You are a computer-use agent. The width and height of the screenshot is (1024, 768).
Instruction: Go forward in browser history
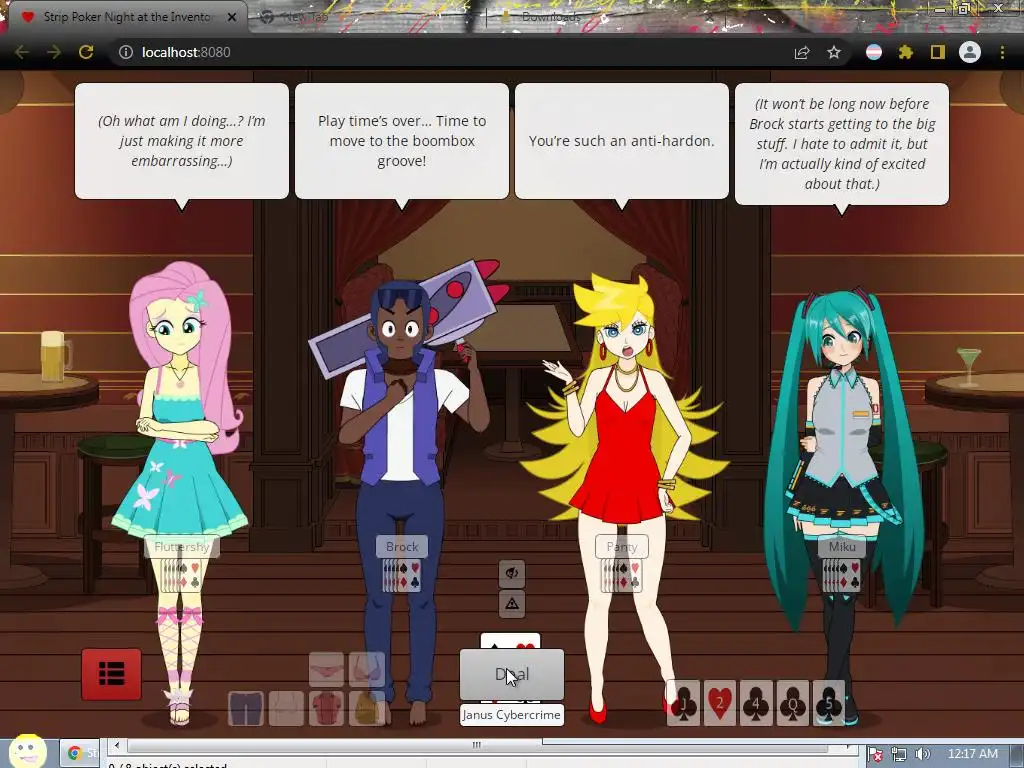(x=54, y=52)
